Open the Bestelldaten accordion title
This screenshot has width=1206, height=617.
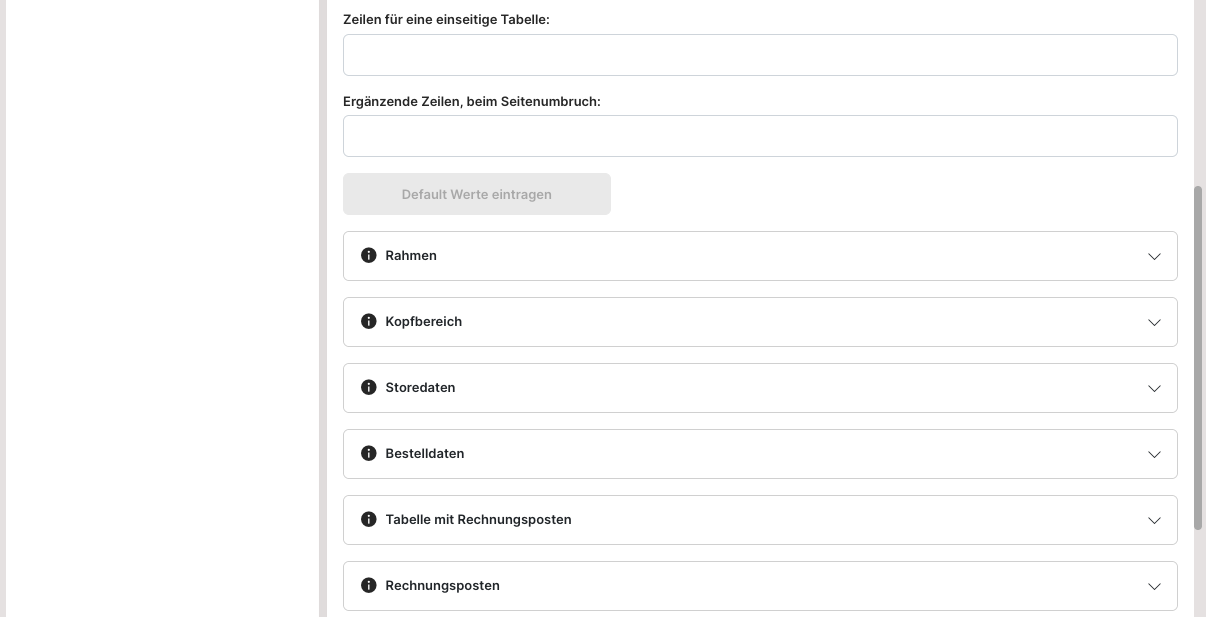(x=424, y=454)
